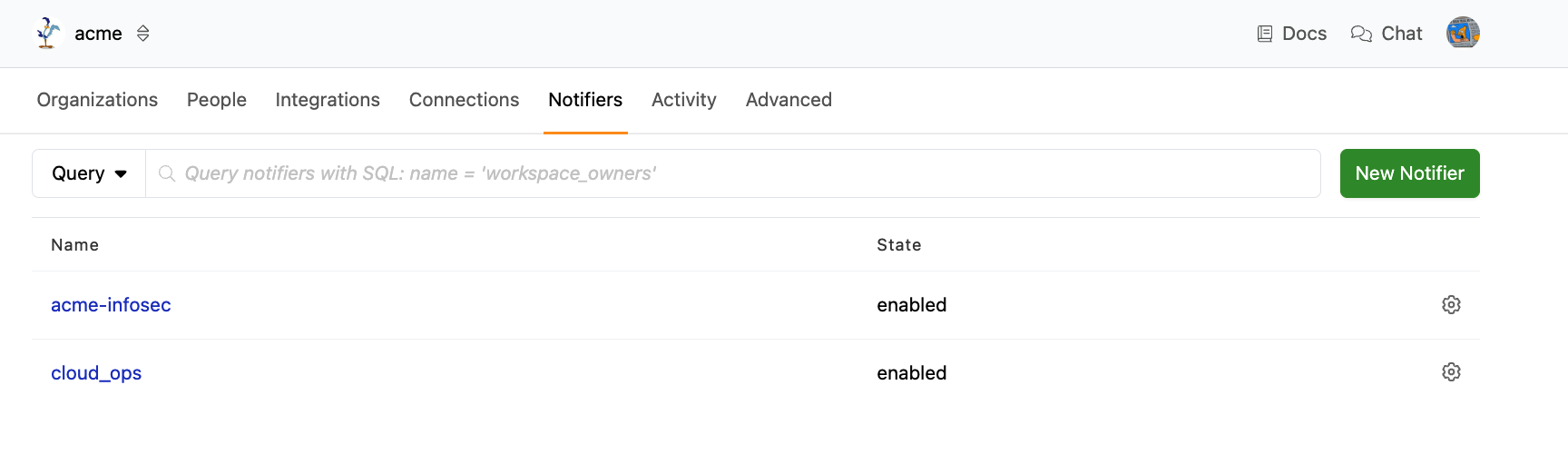This screenshot has width=1568, height=474.
Task: Click the settings gear for cloud_ops
Action: 1451,372
